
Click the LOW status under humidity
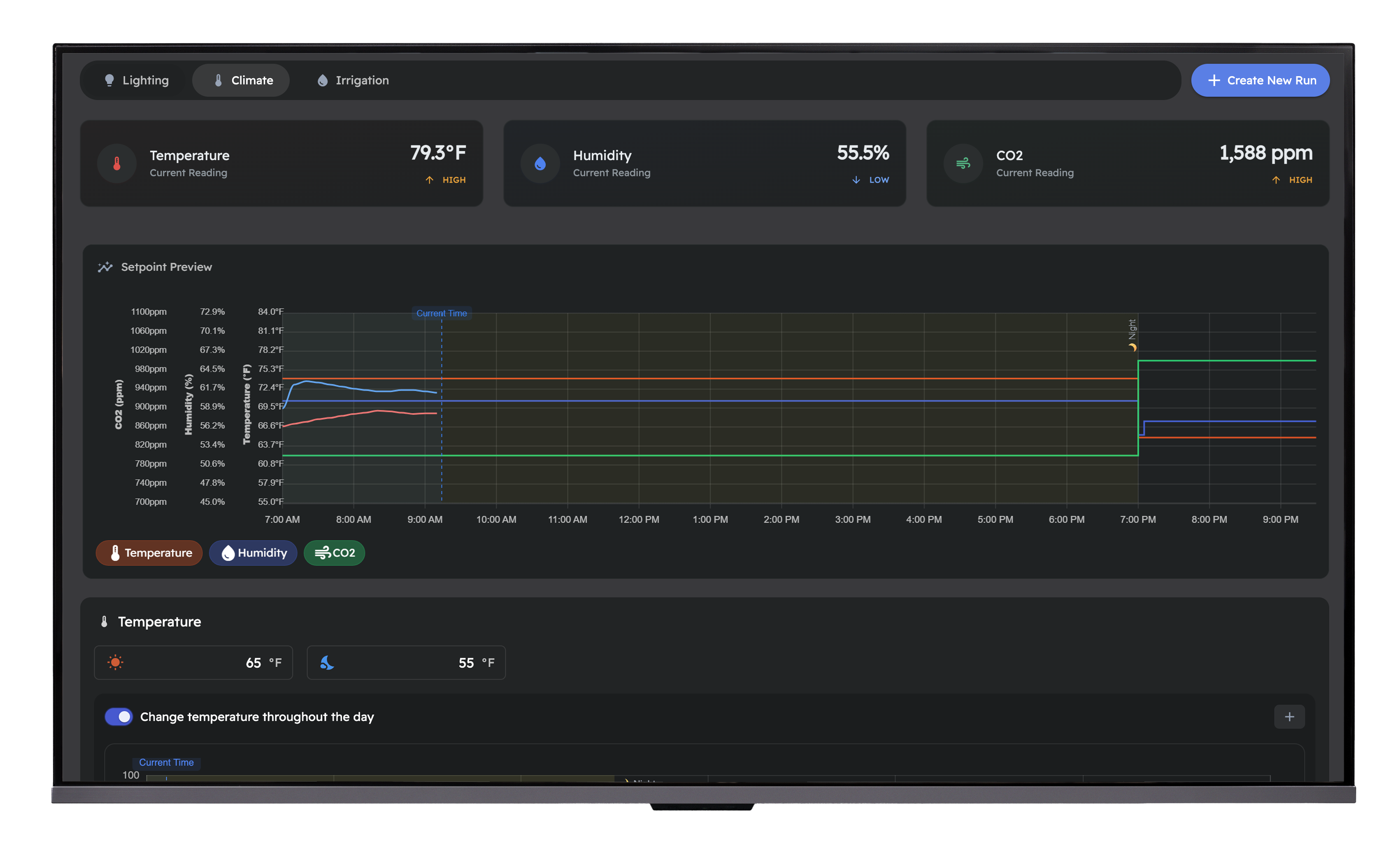tap(879, 180)
